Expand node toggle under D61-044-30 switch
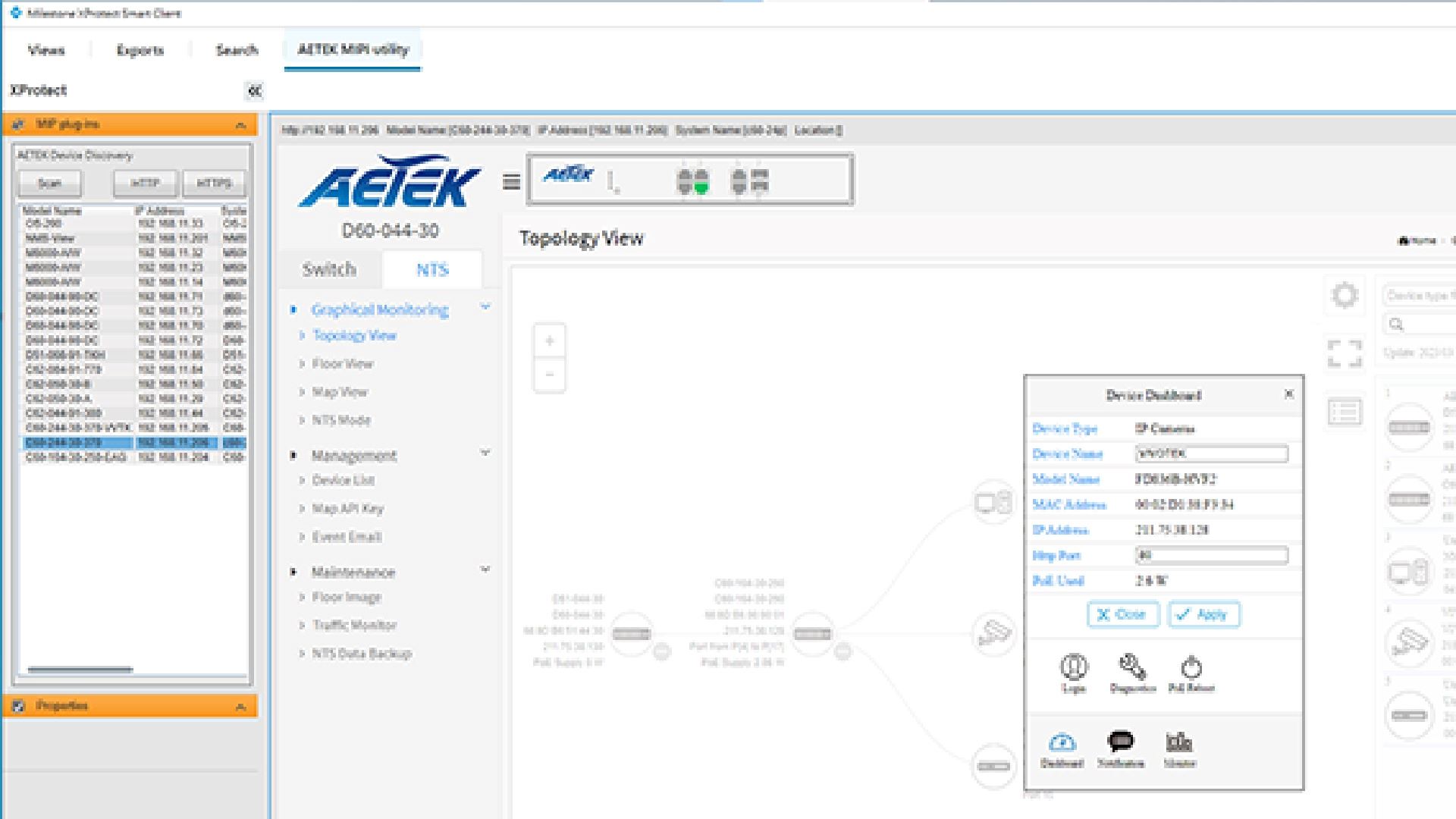The height and width of the screenshot is (819, 1456). pyautogui.click(x=662, y=651)
